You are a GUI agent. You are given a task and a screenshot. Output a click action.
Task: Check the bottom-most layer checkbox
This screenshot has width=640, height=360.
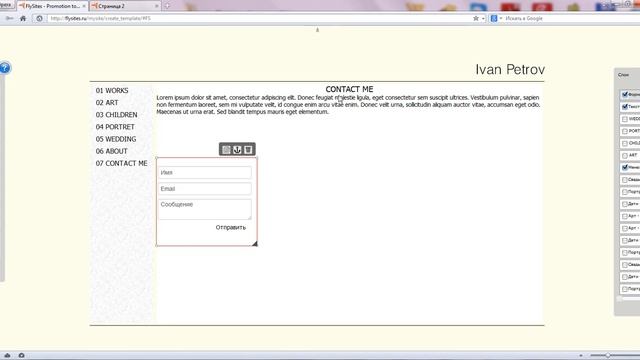[625, 289]
